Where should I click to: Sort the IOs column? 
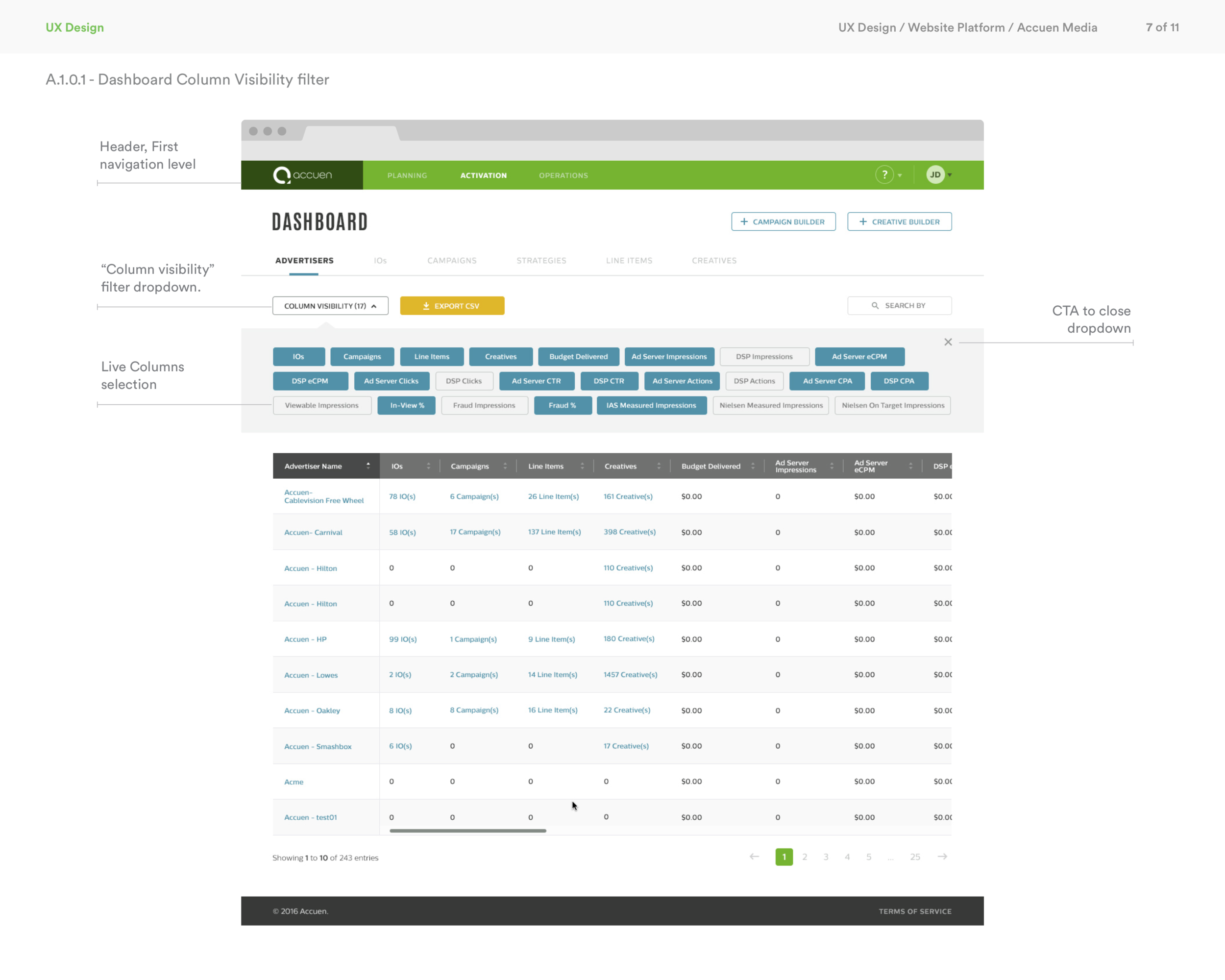point(428,466)
